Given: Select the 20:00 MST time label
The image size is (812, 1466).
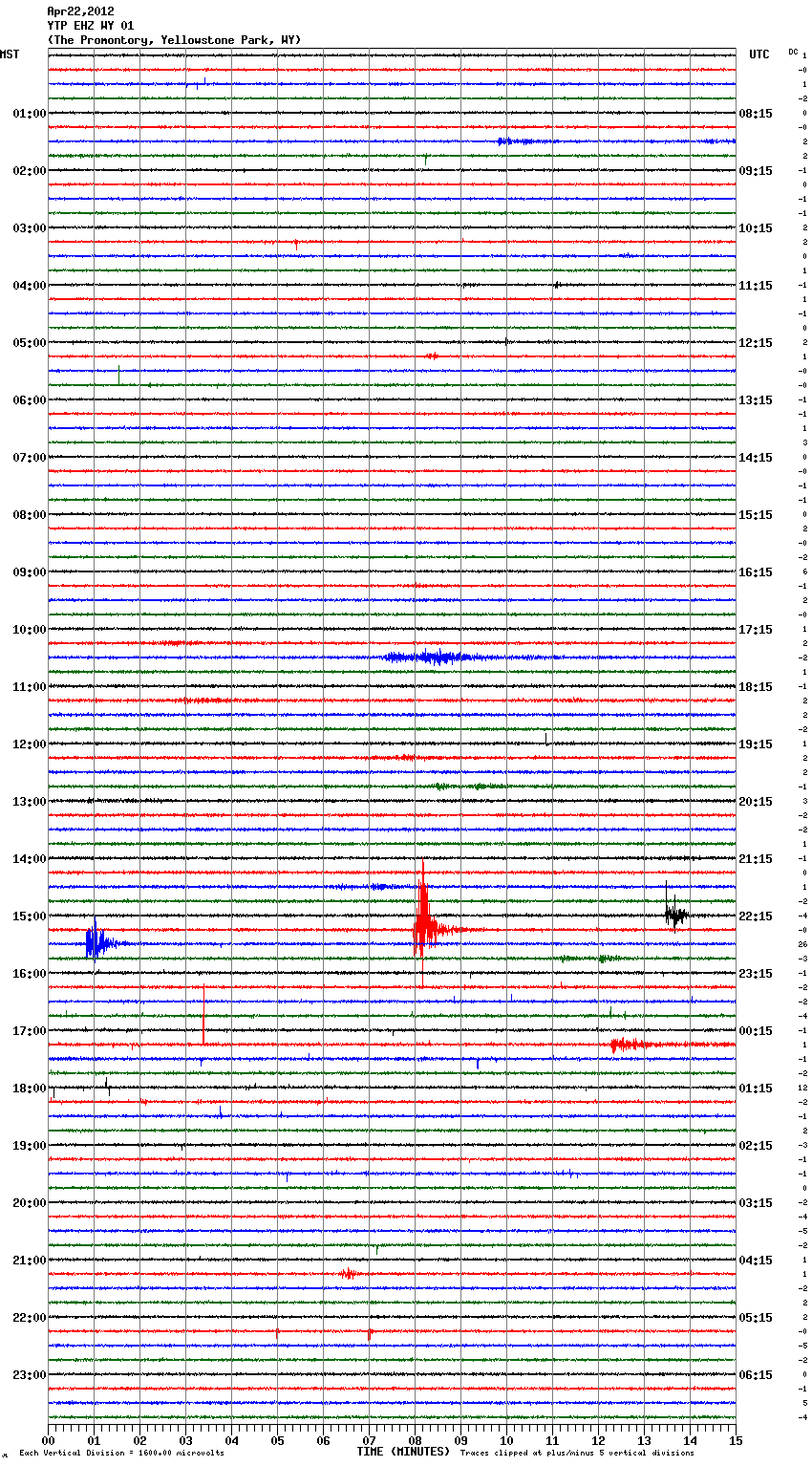Looking at the screenshot, I should click(x=29, y=1203).
